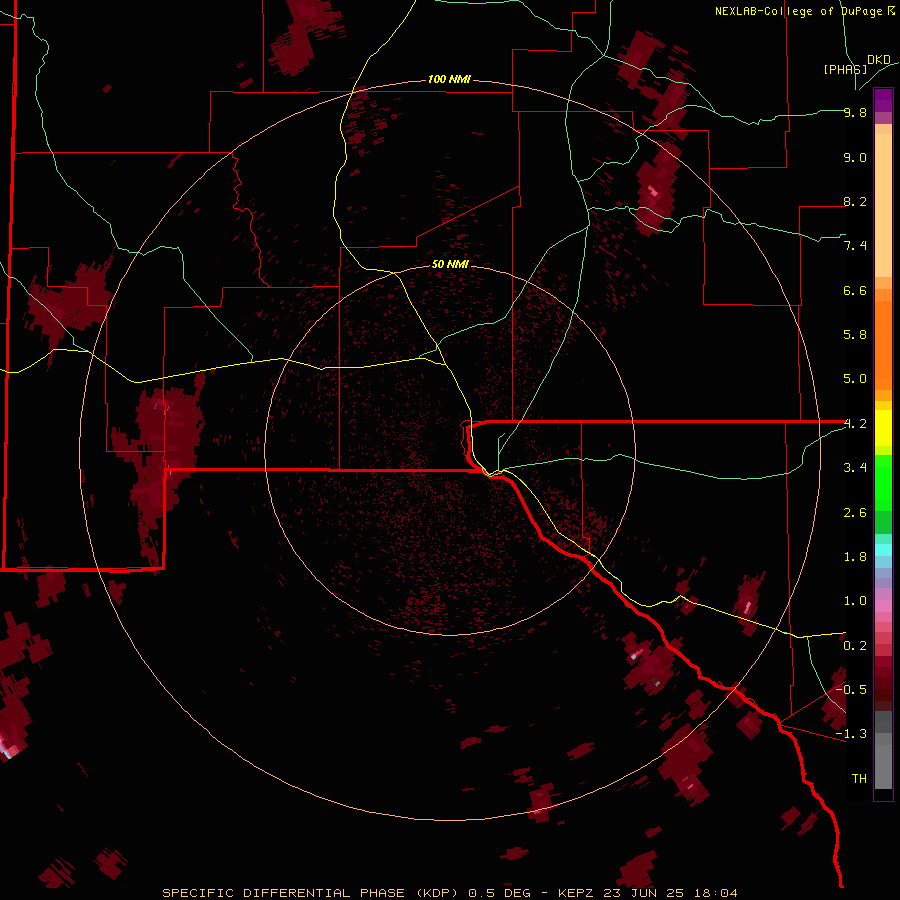Click the bright yellow segment of the color bar
This screenshot has width=900, height=900.
click(883, 428)
